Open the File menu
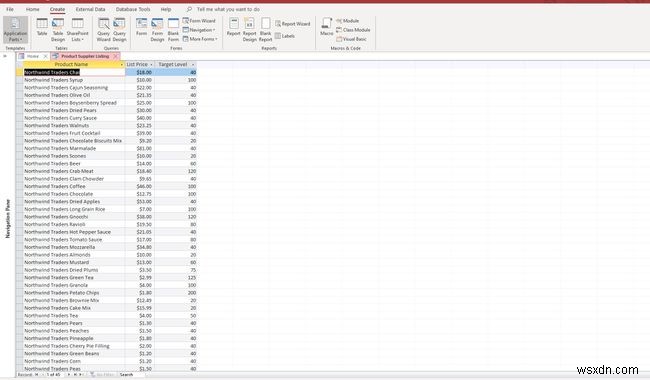The width and height of the screenshot is (650, 380). pyautogui.click(x=10, y=9)
